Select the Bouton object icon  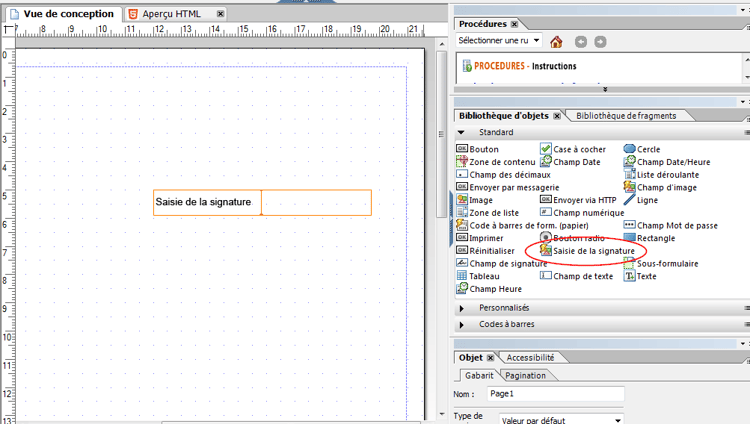462,149
